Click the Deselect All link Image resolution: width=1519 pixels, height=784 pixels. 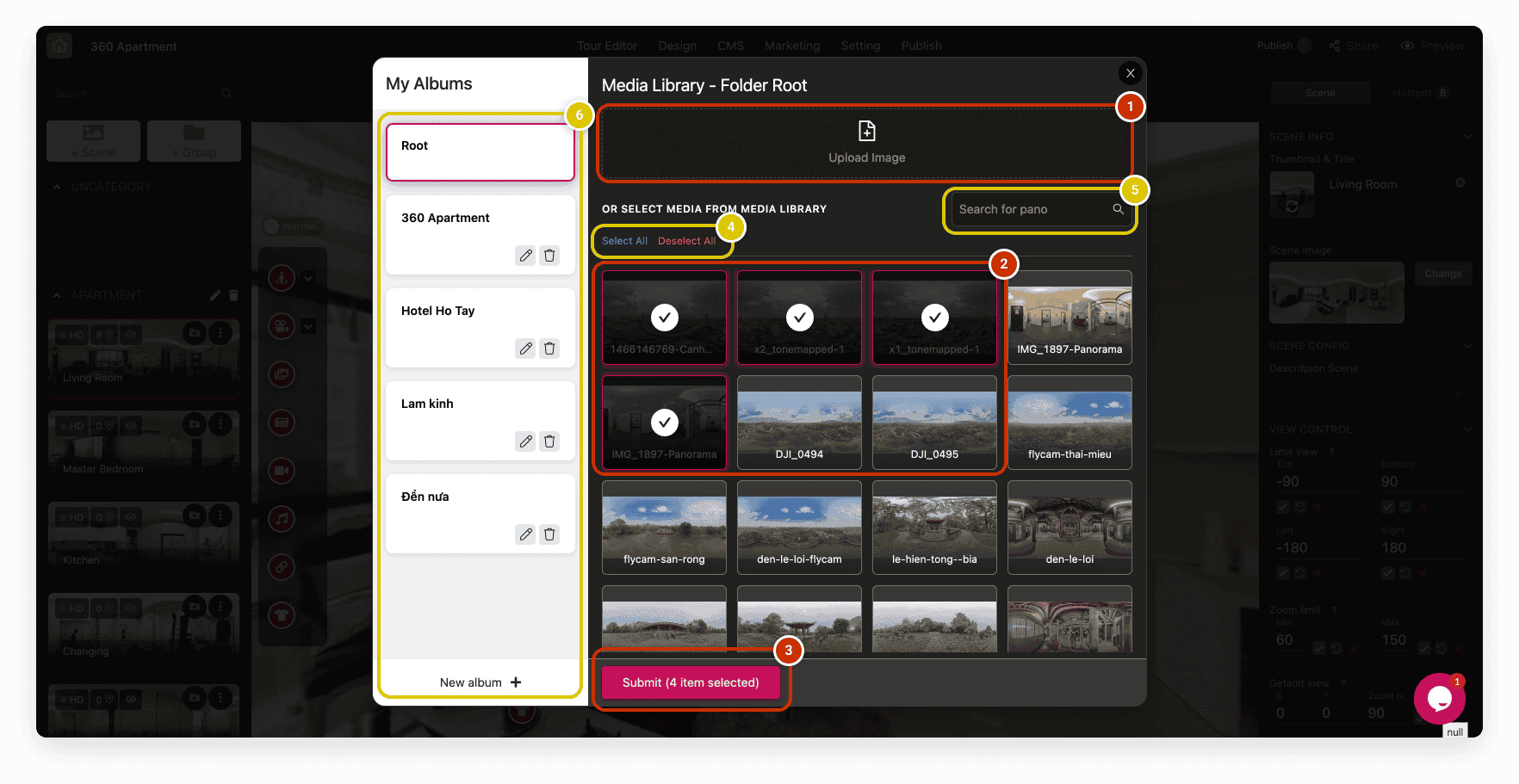[686, 241]
